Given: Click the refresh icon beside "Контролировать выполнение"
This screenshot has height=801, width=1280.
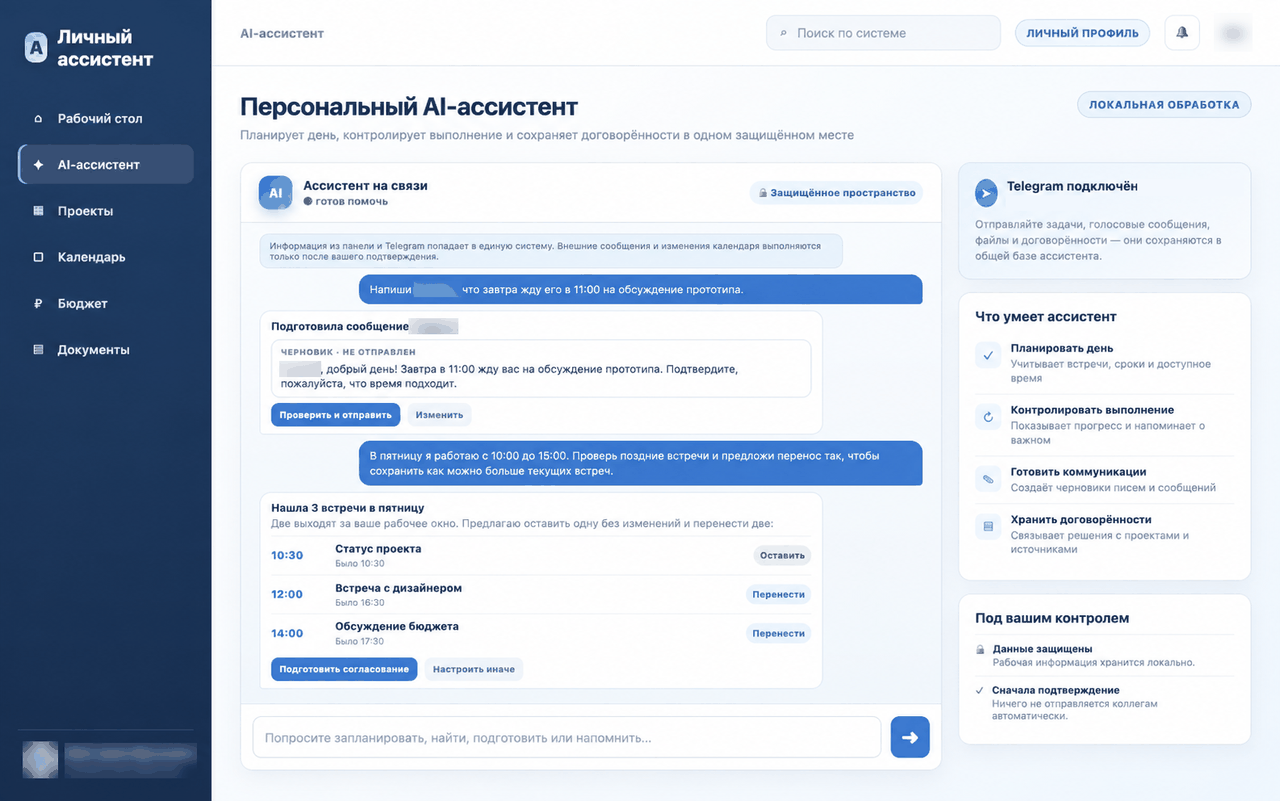Looking at the screenshot, I should point(988,417).
